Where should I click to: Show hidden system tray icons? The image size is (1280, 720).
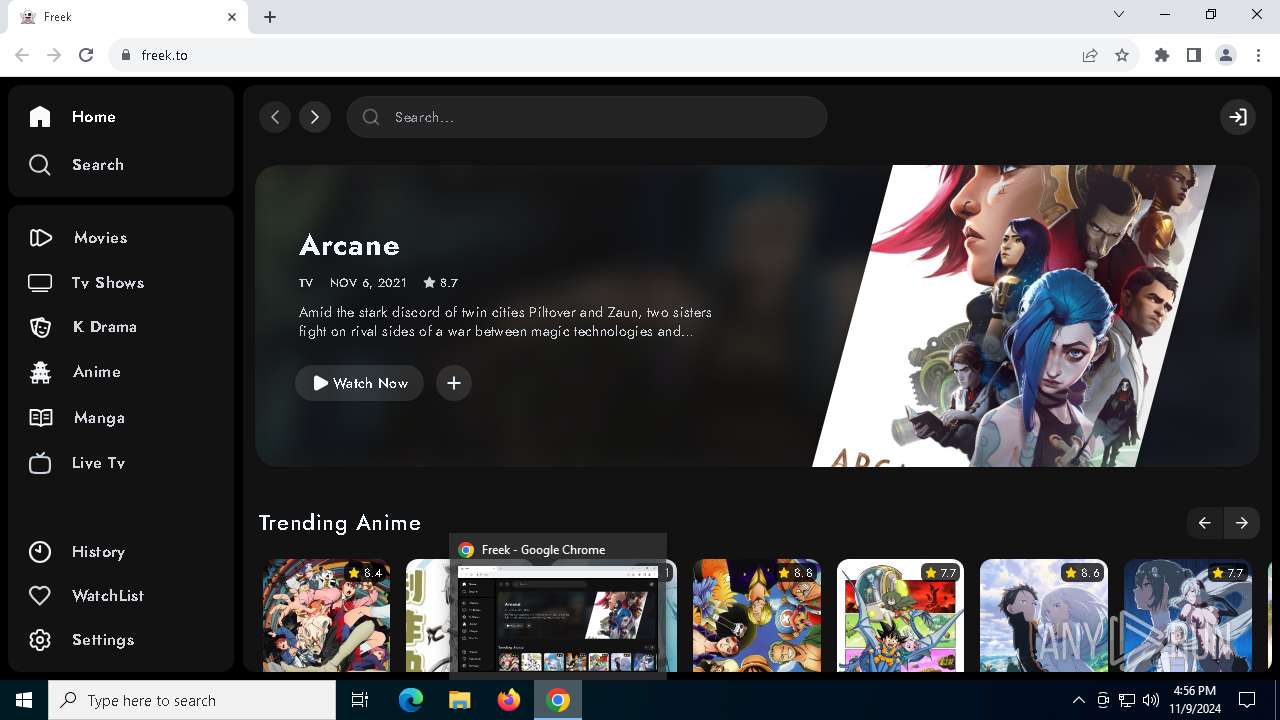coord(1078,700)
